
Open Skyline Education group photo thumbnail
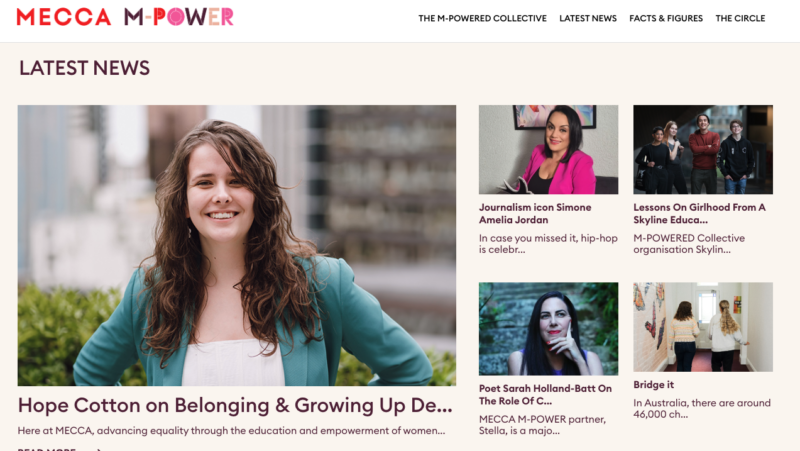point(703,149)
